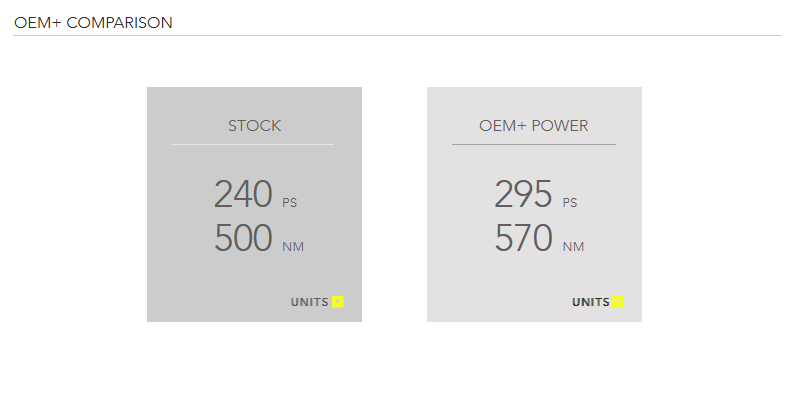Open the OEM+ Power card UNITS yellow arrow

pyautogui.click(x=618, y=302)
